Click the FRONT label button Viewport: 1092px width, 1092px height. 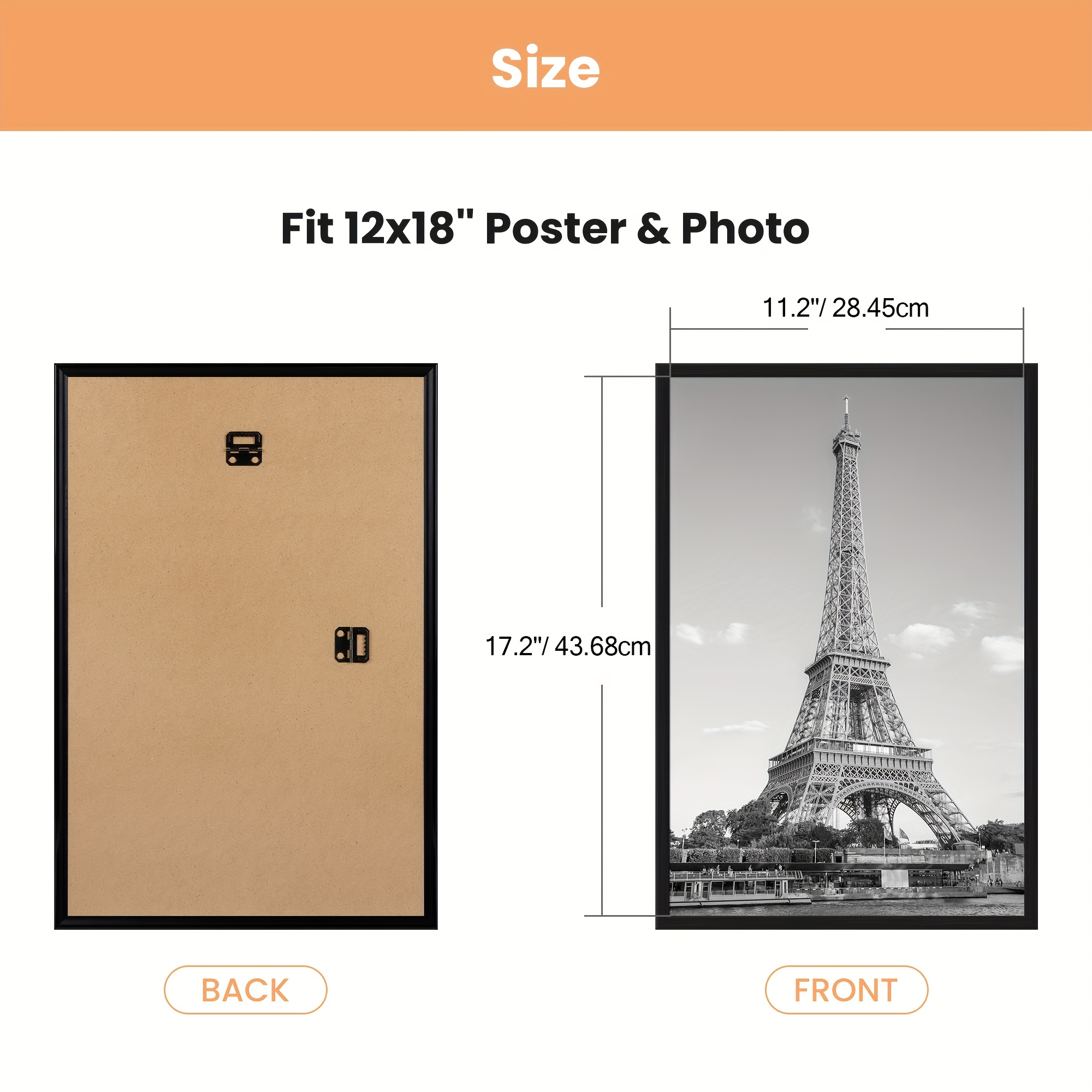(x=846, y=990)
